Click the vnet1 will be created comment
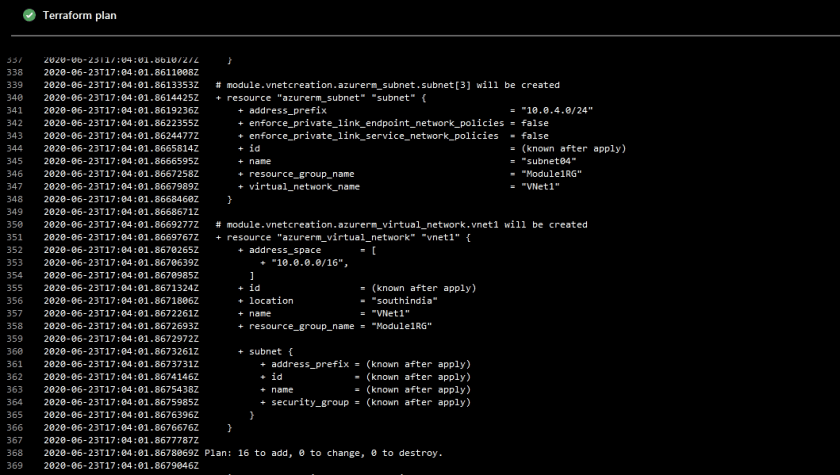Viewport: 840px width, 475px height. point(401,225)
